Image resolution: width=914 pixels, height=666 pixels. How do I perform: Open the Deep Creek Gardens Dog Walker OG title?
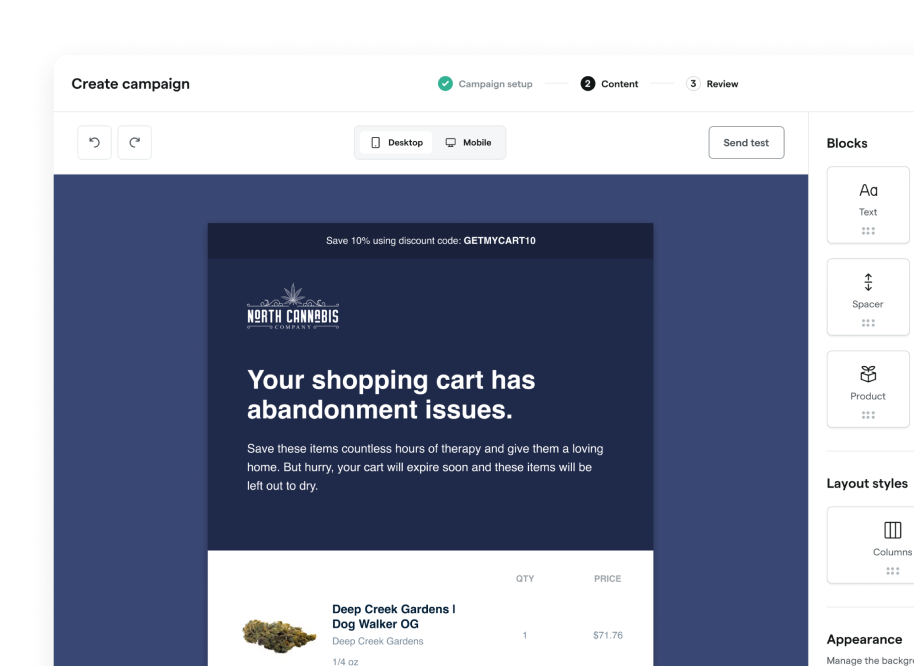point(394,616)
